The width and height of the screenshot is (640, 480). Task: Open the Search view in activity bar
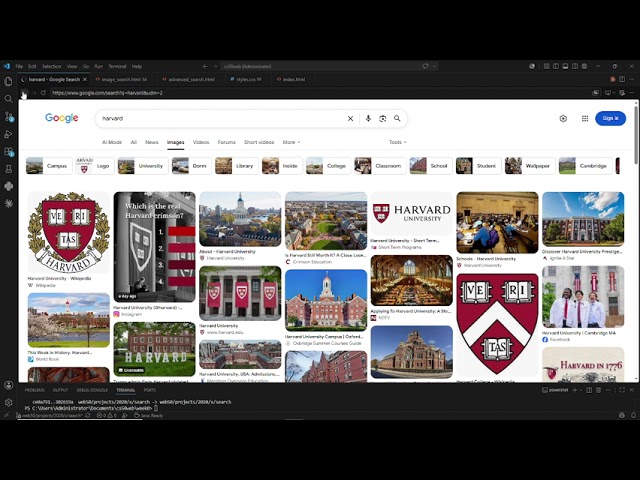click(x=8, y=99)
